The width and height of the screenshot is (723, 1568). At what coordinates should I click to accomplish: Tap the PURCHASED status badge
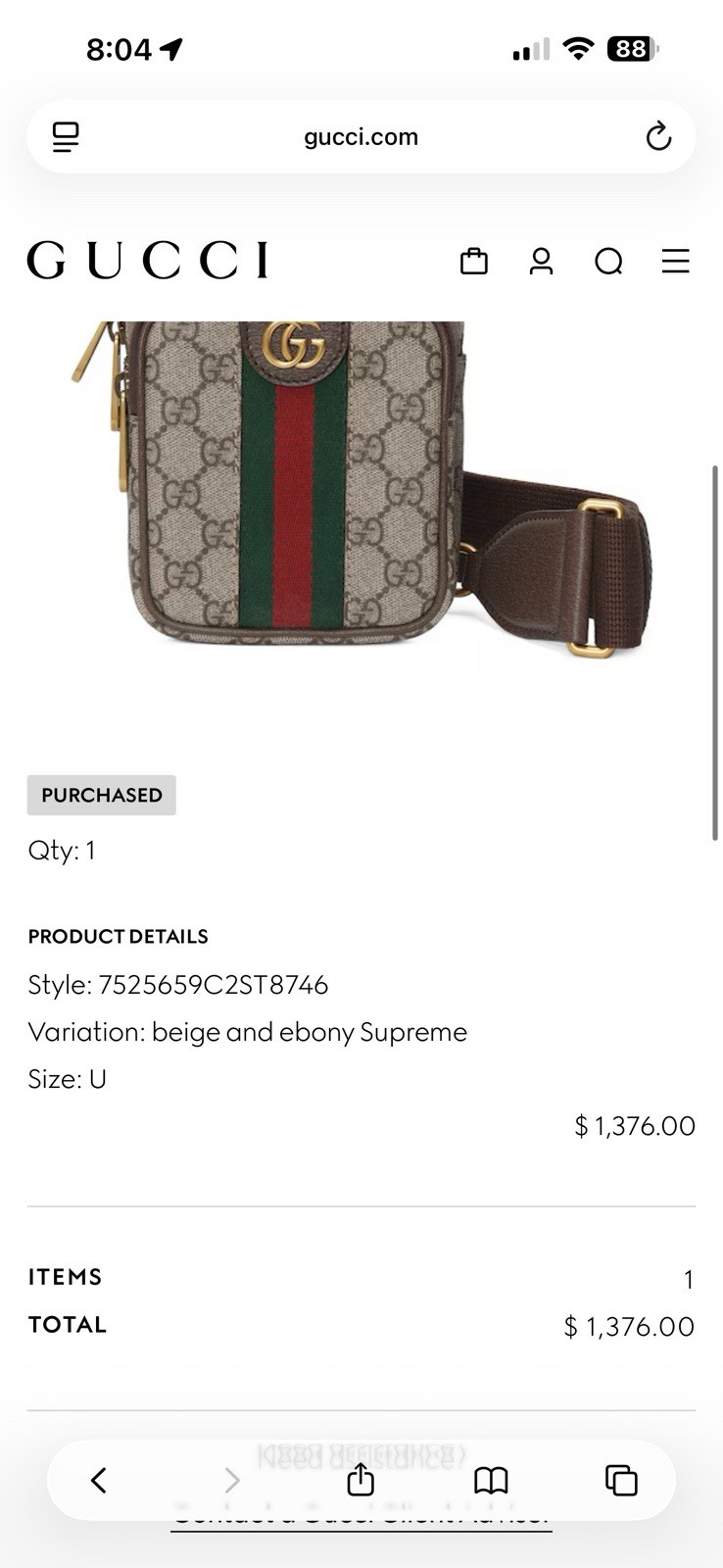click(x=102, y=795)
